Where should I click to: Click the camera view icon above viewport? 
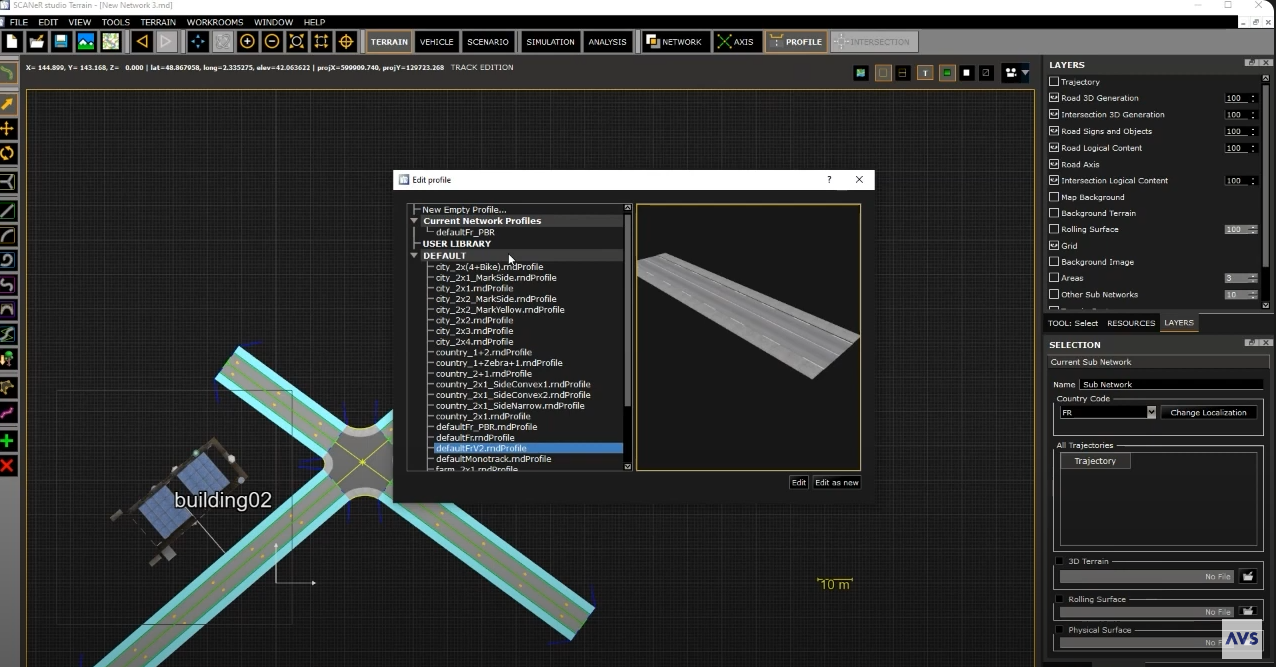(1012, 72)
